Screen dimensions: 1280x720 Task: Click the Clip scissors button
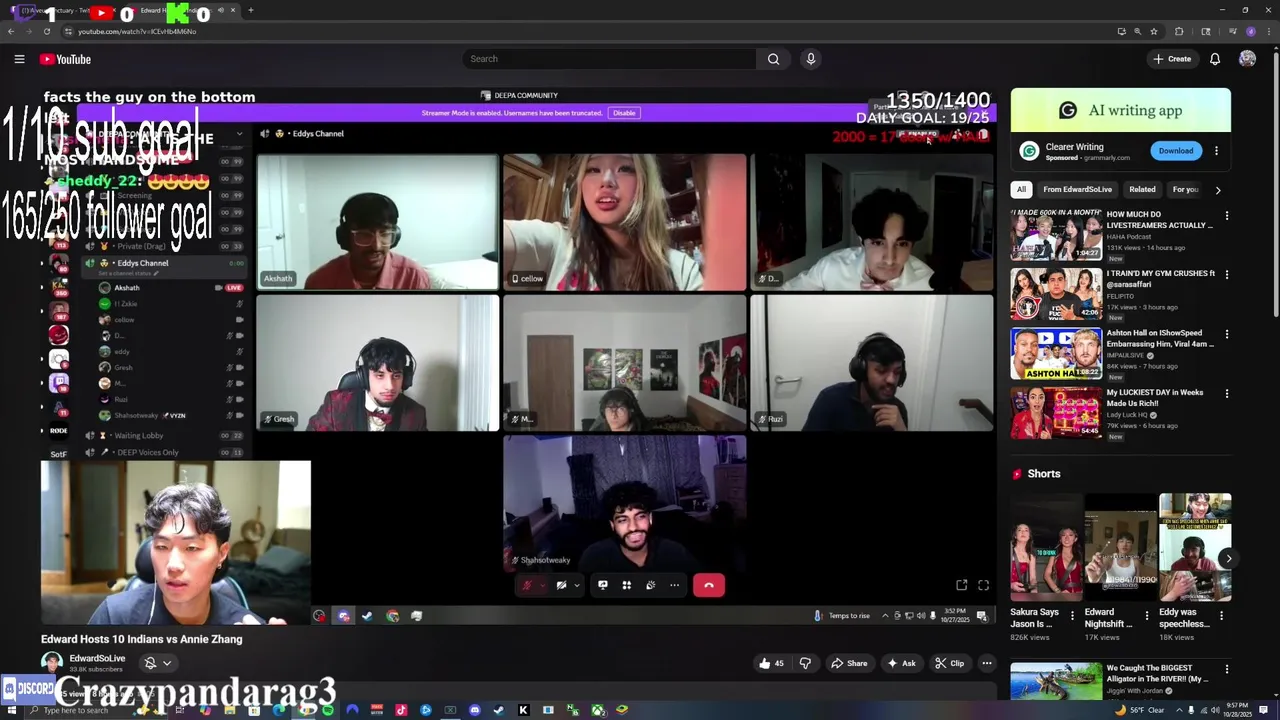[x=949, y=663]
